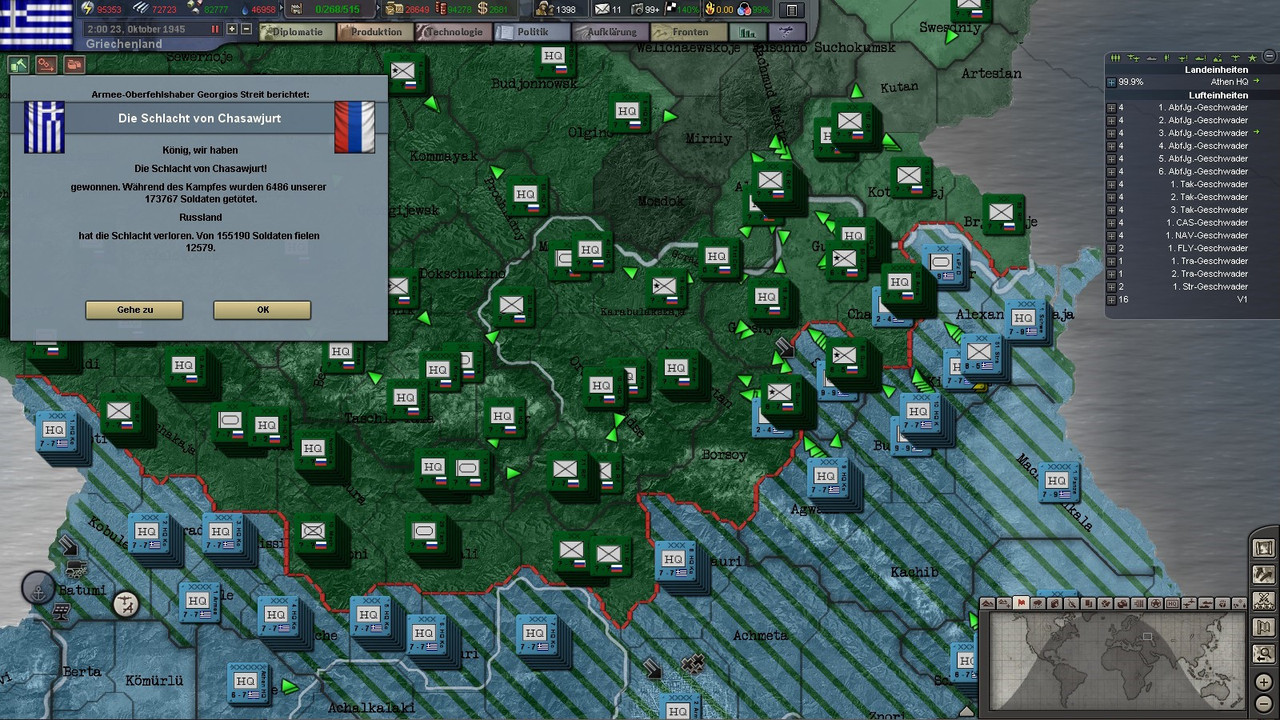
Task: Expand the 1. NAV-Geschwader entry
Action: pyautogui.click(x=1111, y=236)
